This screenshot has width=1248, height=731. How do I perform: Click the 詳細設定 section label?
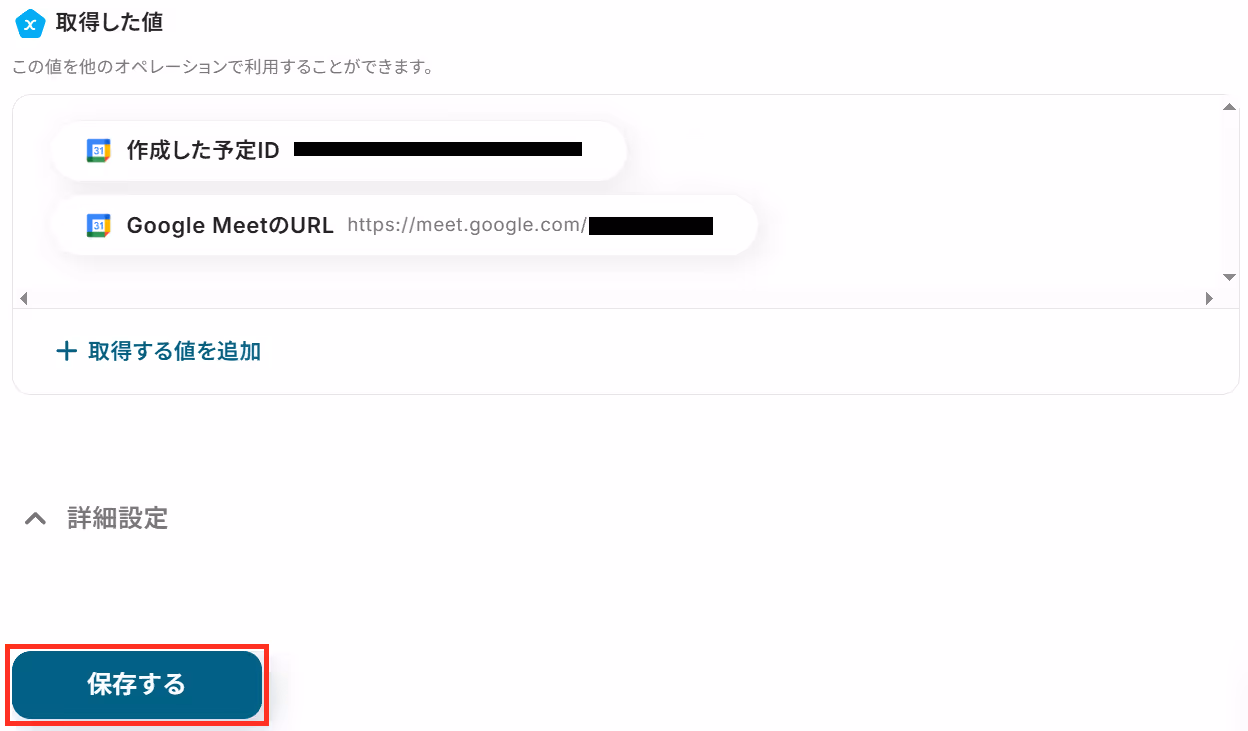click(x=117, y=518)
